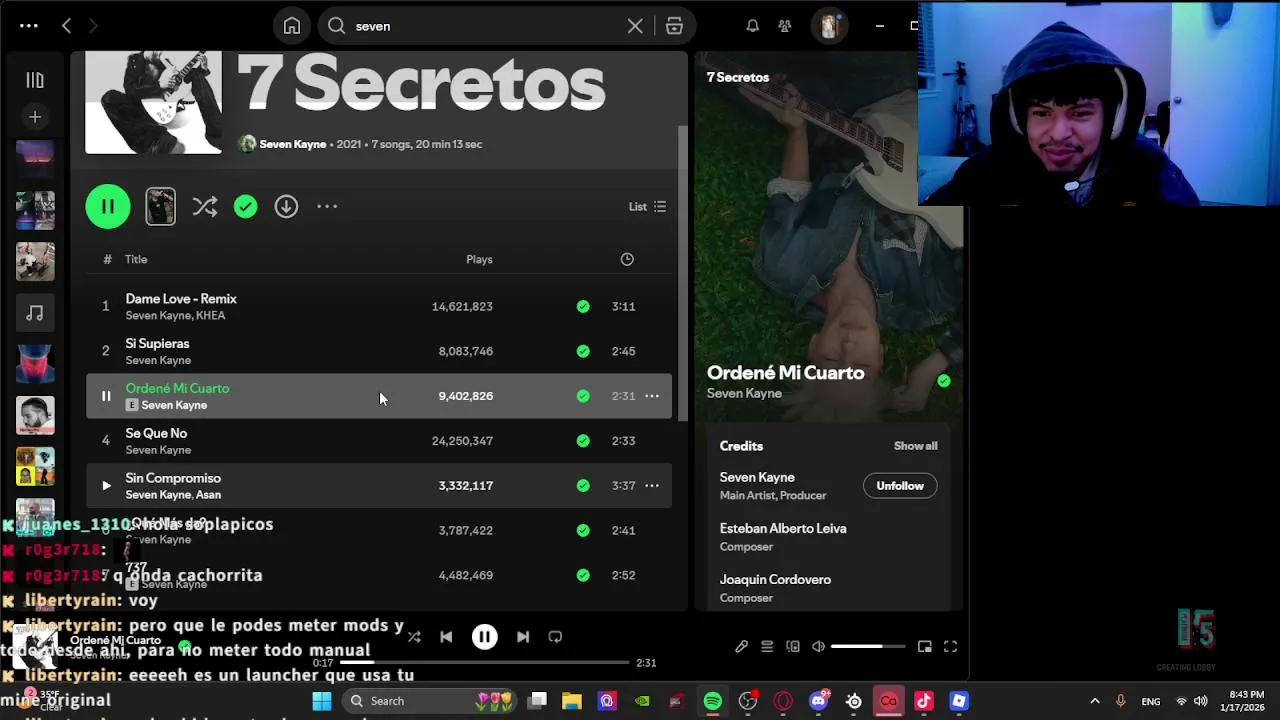Adjust the volume slider
1280x720 pixels.
868,647
